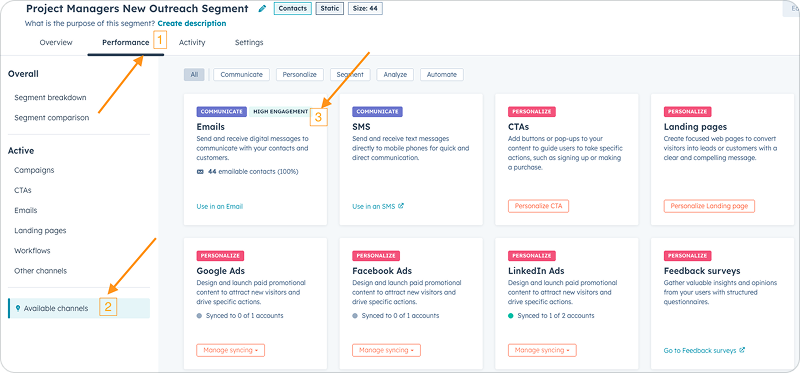Click the Google Ads card title

pos(221,271)
